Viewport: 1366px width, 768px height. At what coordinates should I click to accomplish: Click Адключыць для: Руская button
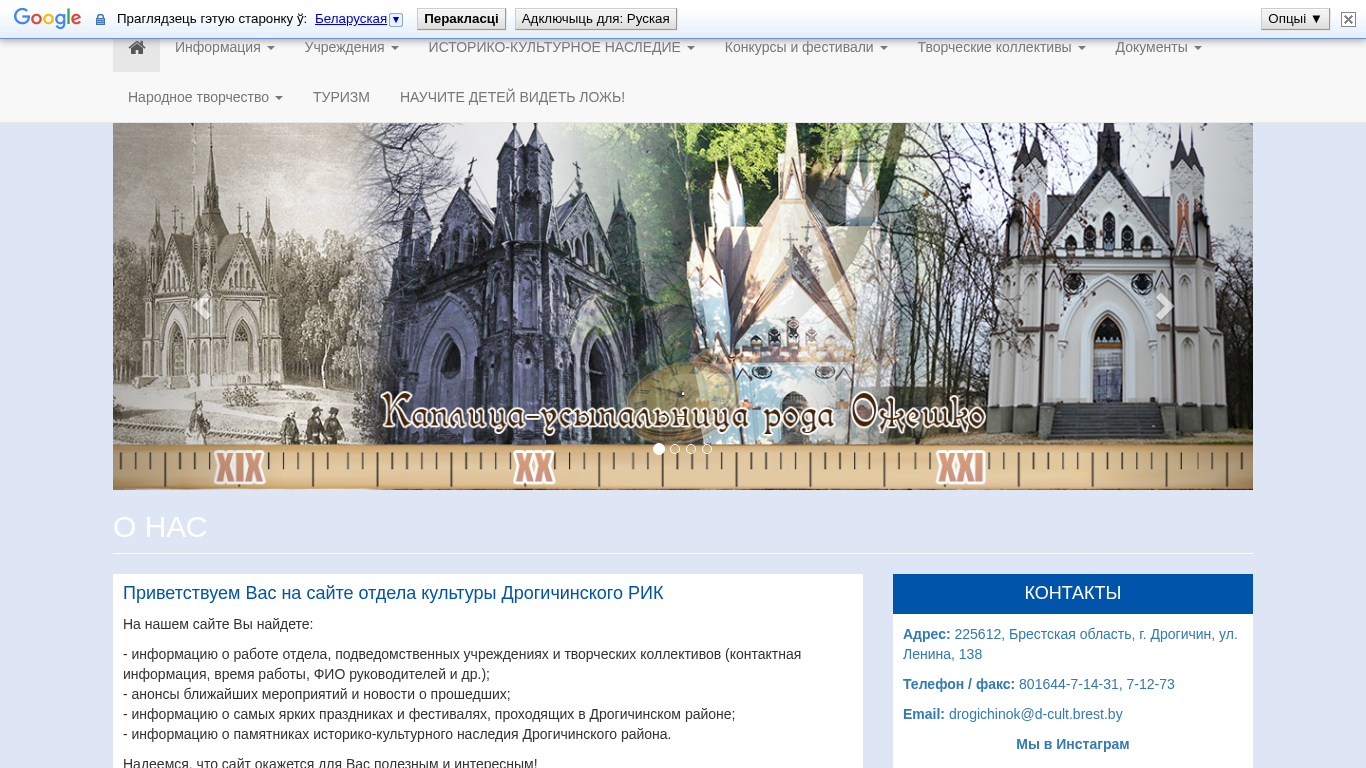point(596,19)
